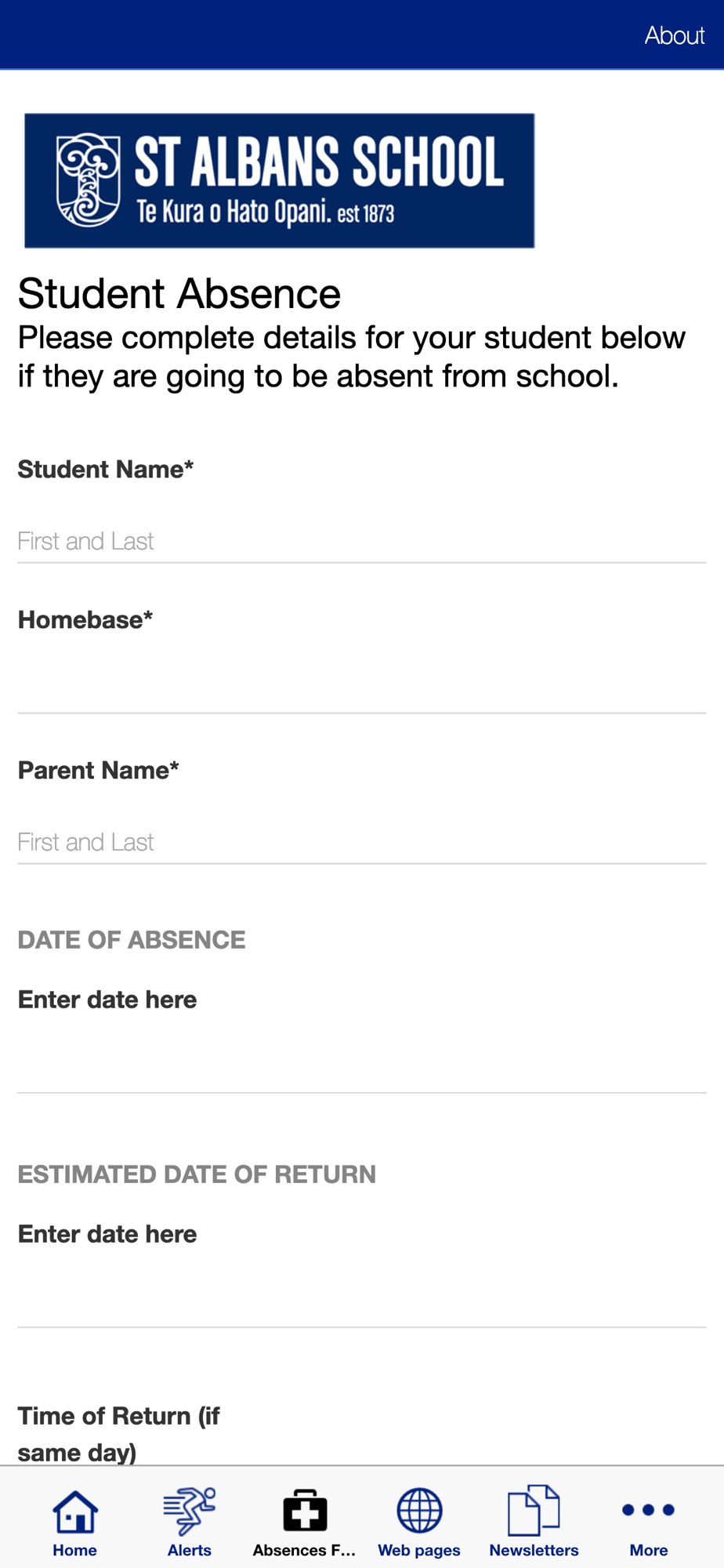This screenshot has height=1568, width=724.
Task: Open Web pages globe icon
Action: pyautogui.click(x=419, y=1511)
